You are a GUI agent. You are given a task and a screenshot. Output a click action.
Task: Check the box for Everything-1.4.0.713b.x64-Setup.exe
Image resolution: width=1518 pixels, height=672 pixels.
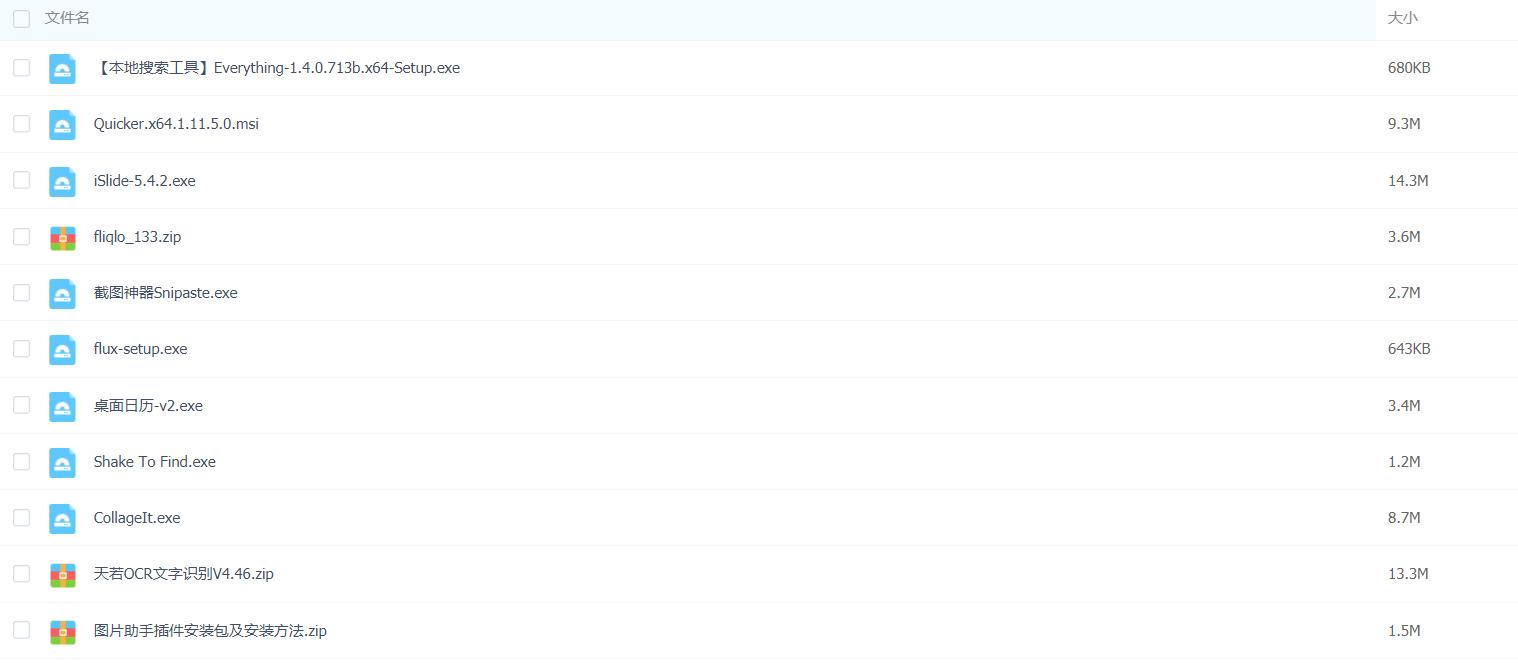tap(21, 68)
